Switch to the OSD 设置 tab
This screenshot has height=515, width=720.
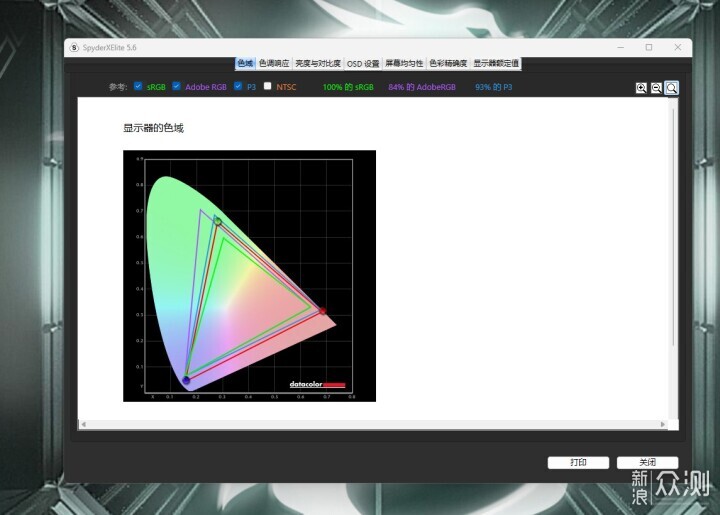(x=363, y=63)
